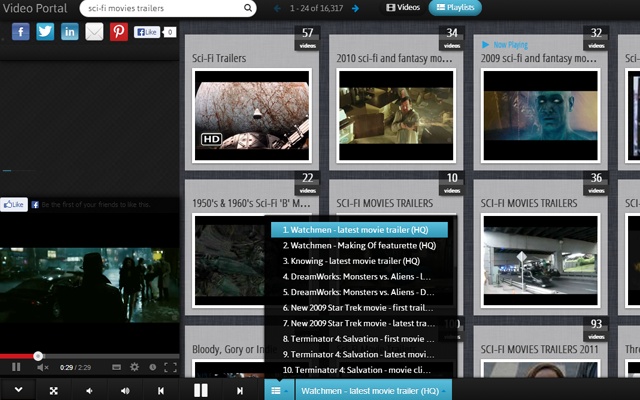Click the Now Playing indicator label
Screen dimensions: 640x400
pos(505,45)
